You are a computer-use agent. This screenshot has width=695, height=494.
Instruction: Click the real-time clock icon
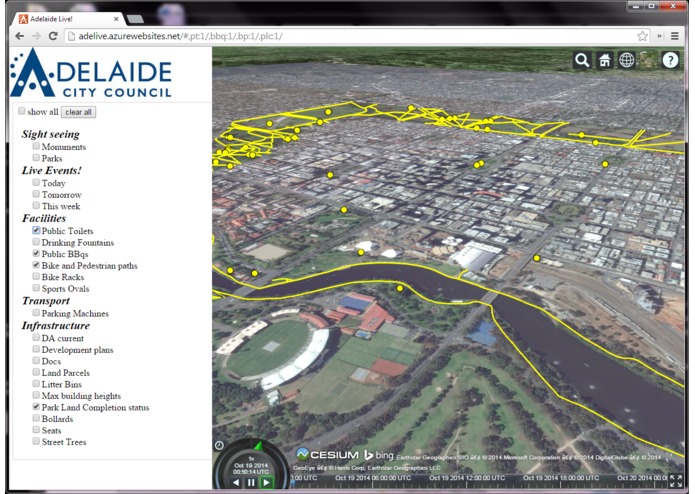pyautogui.click(x=219, y=446)
